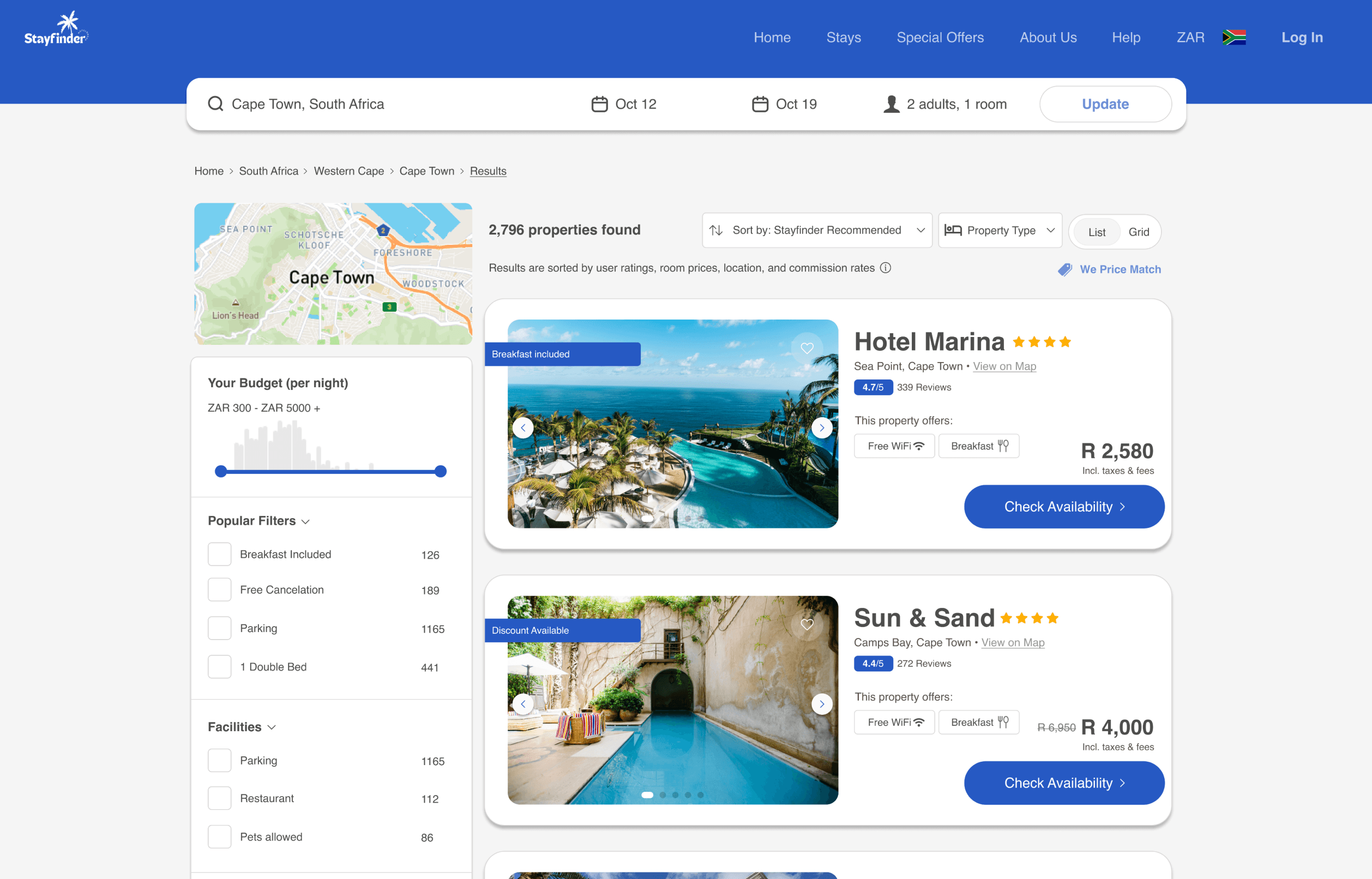
Task: Collapse the Popular Filters section
Action: (258, 521)
